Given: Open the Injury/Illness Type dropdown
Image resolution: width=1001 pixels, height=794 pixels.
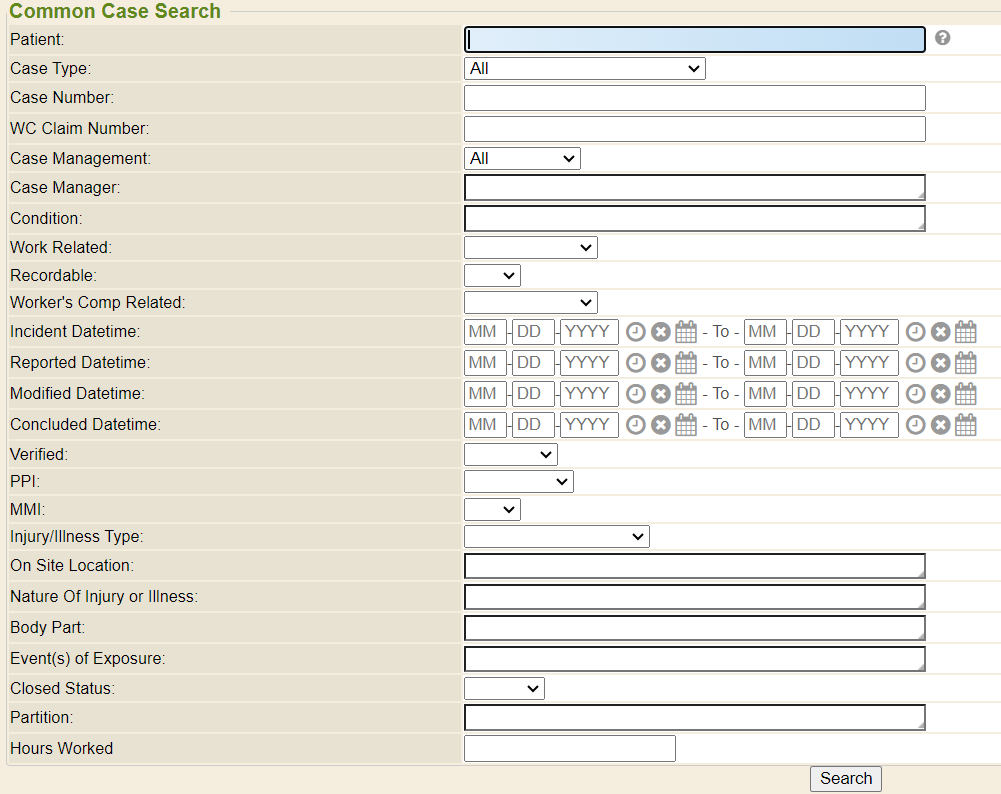Looking at the screenshot, I should (x=556, y=537).
